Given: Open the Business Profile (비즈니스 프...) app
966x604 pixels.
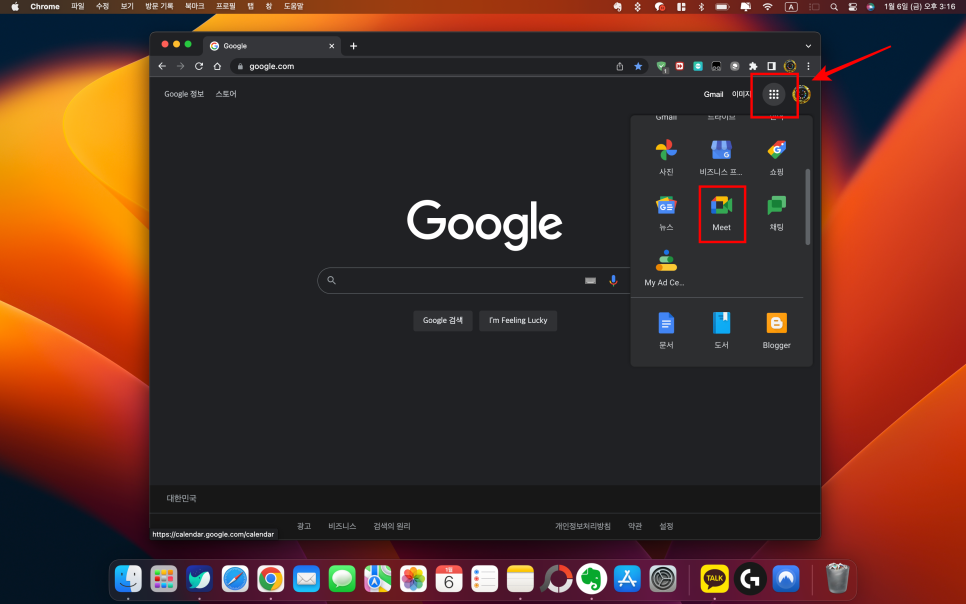Looking at the screenshot, I should [721, 158].
